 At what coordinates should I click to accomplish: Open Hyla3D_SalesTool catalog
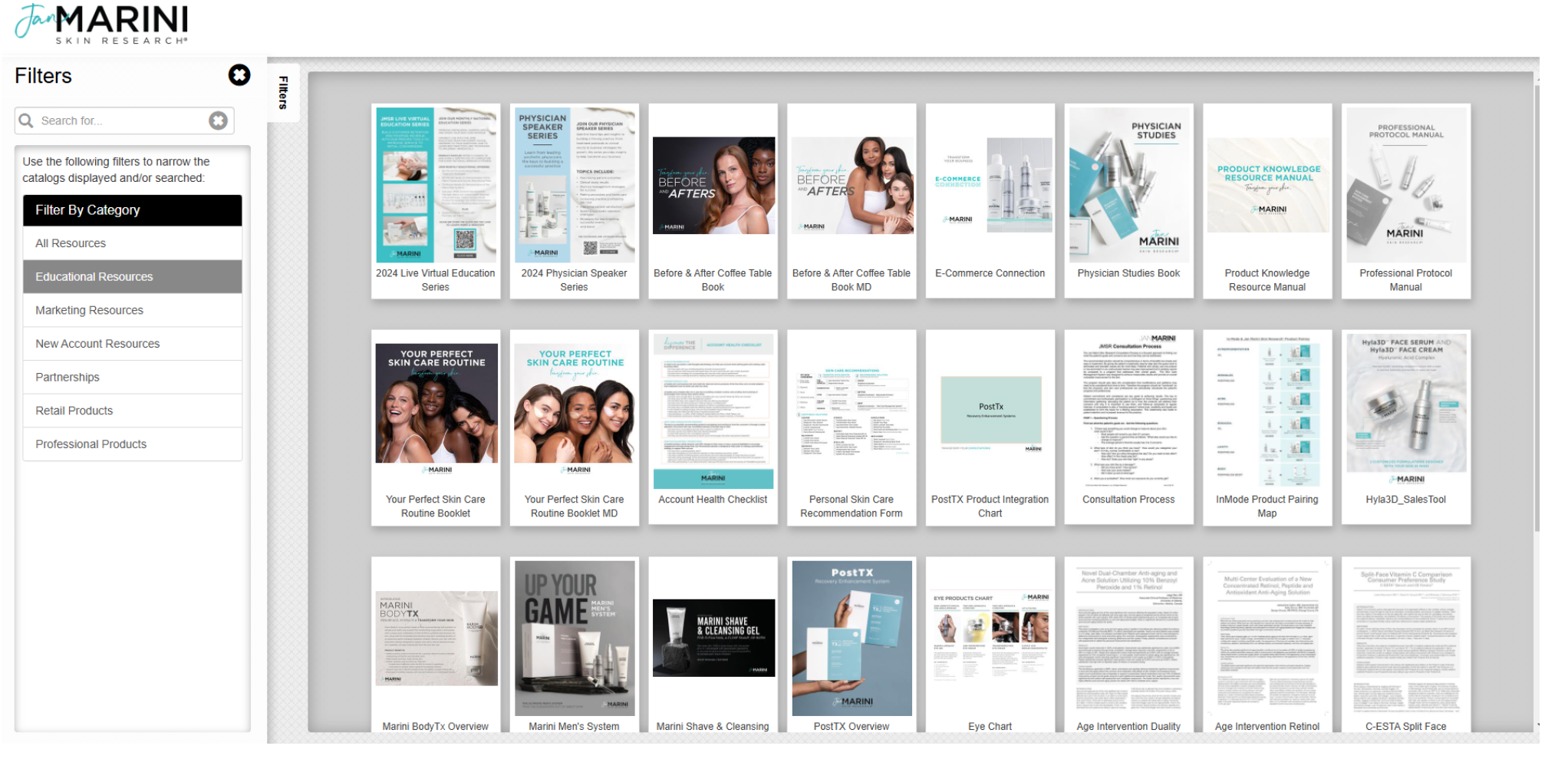[1406, 427]
